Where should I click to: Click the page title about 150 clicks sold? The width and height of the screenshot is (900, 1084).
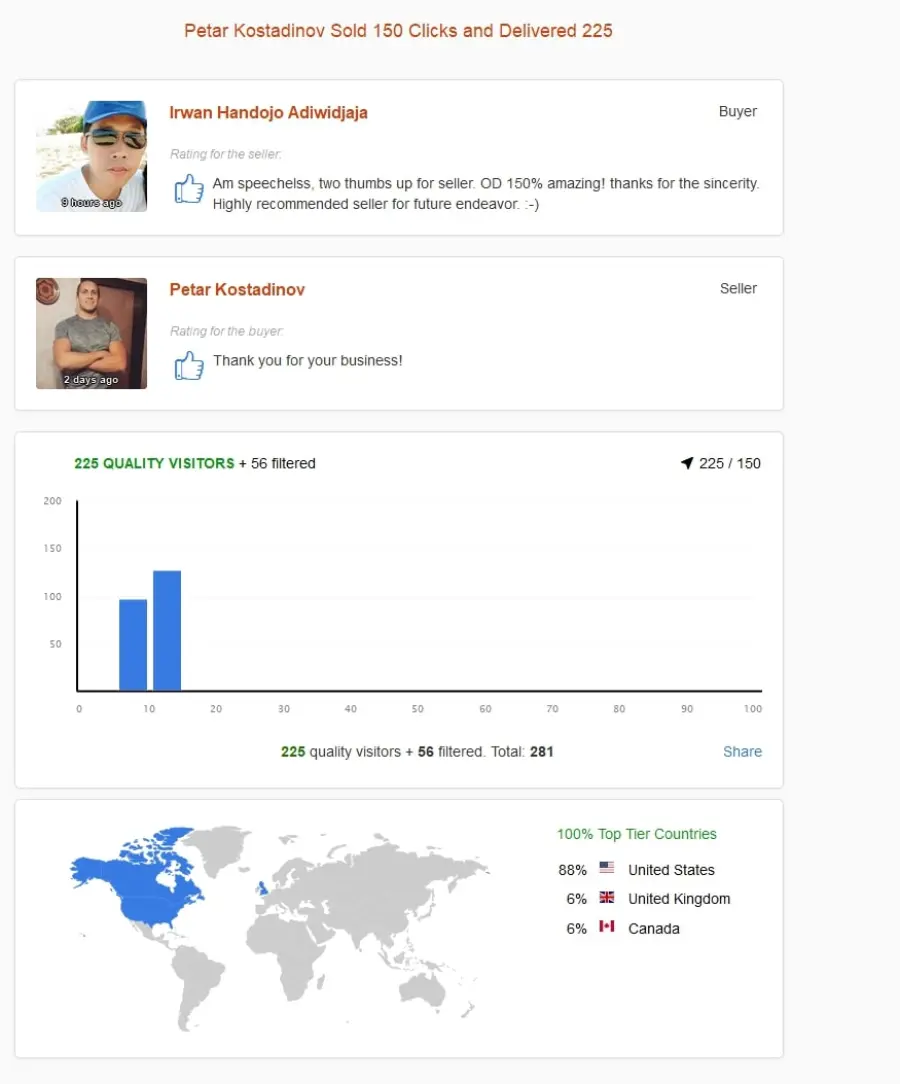coord(398,30)
